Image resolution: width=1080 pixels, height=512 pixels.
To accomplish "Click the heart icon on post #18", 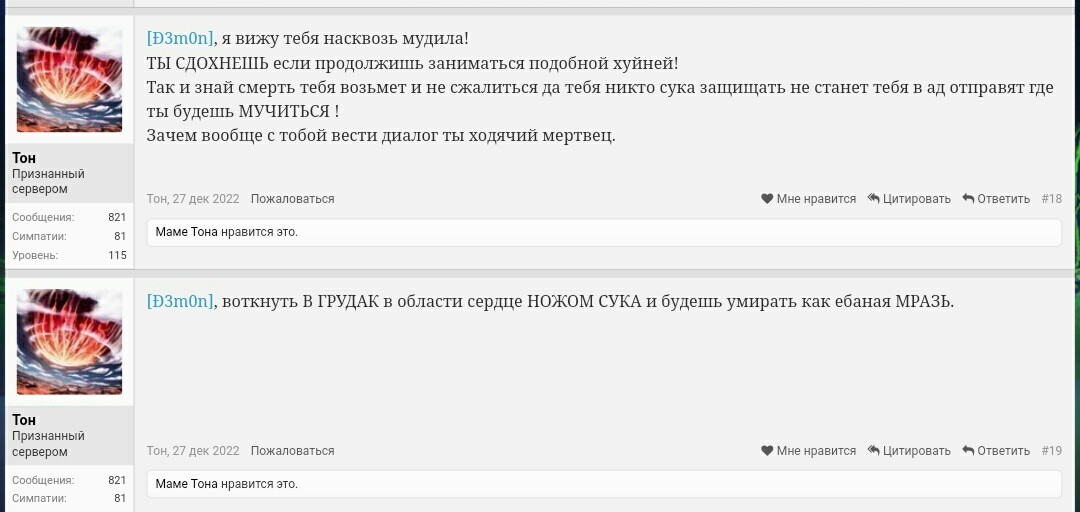I will (767, 199).
